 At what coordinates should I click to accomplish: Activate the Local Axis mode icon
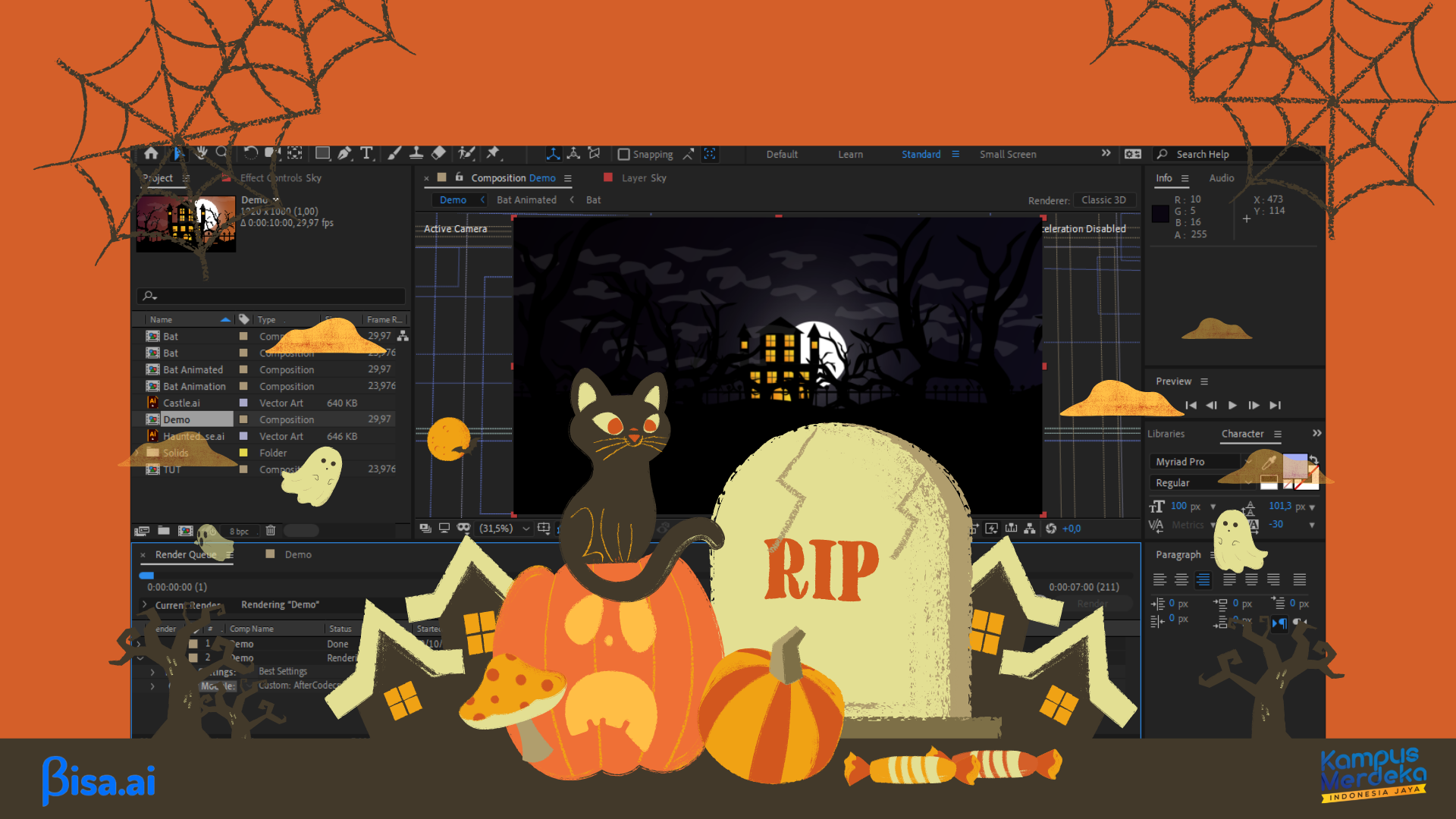[x=554, y=154]
